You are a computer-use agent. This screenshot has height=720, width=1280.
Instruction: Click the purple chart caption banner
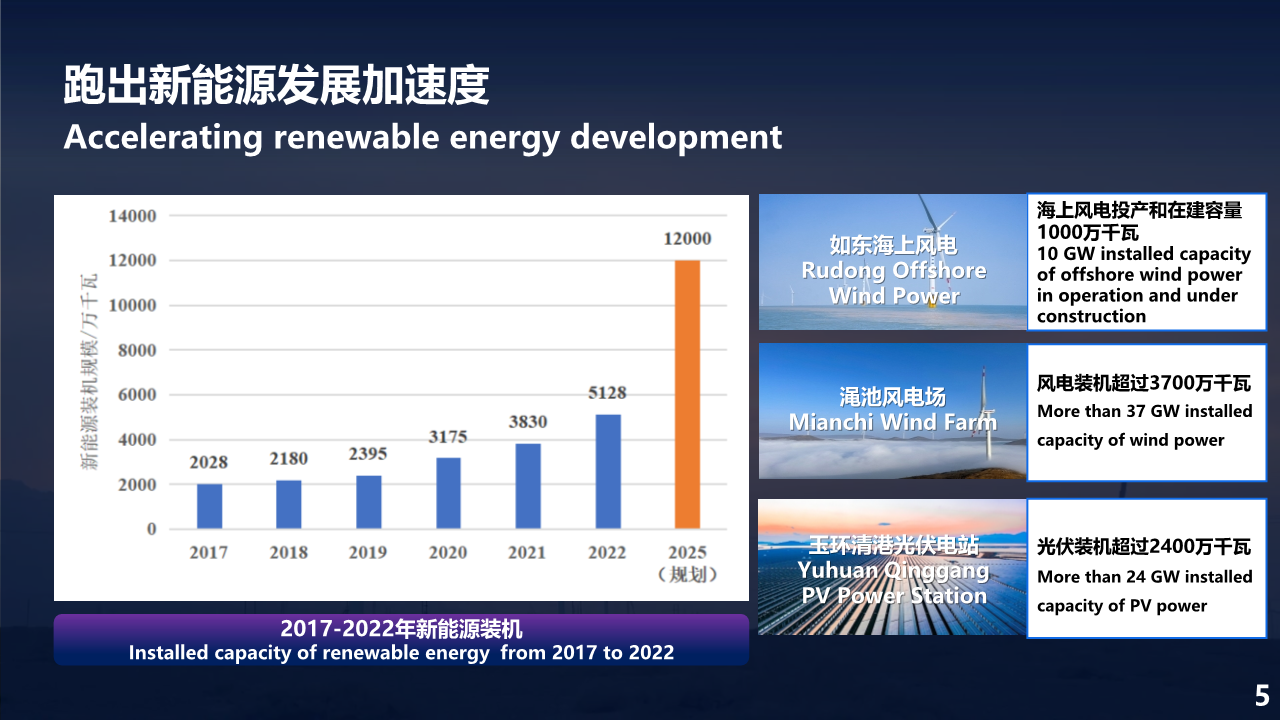coord(401,640)
